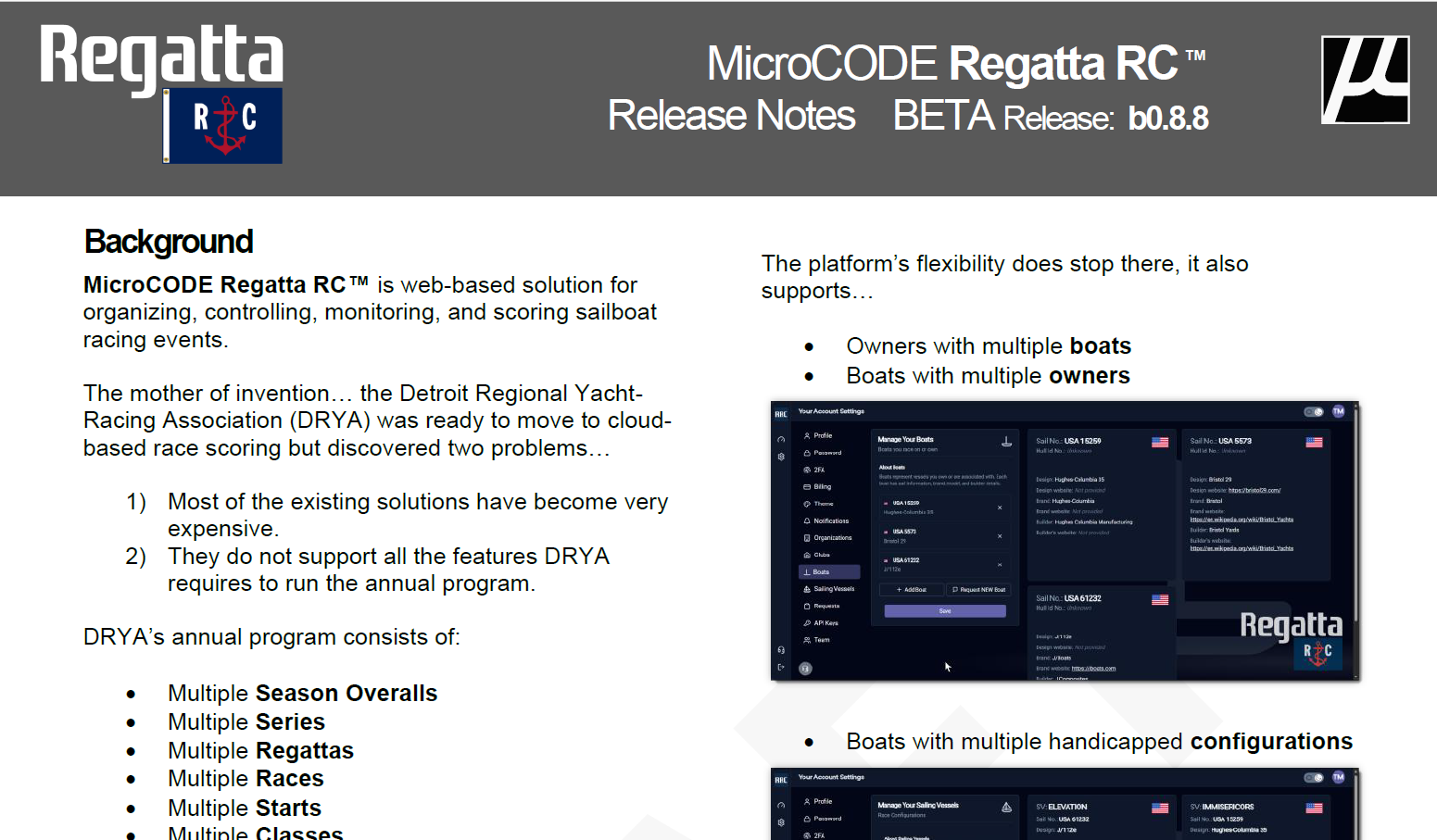This screenshot has width=1437, height=840.
Task: Click the dashboard gauge icon above the gear icon in the Manage Your Boats screenshot
Action: tap(781, 439)
